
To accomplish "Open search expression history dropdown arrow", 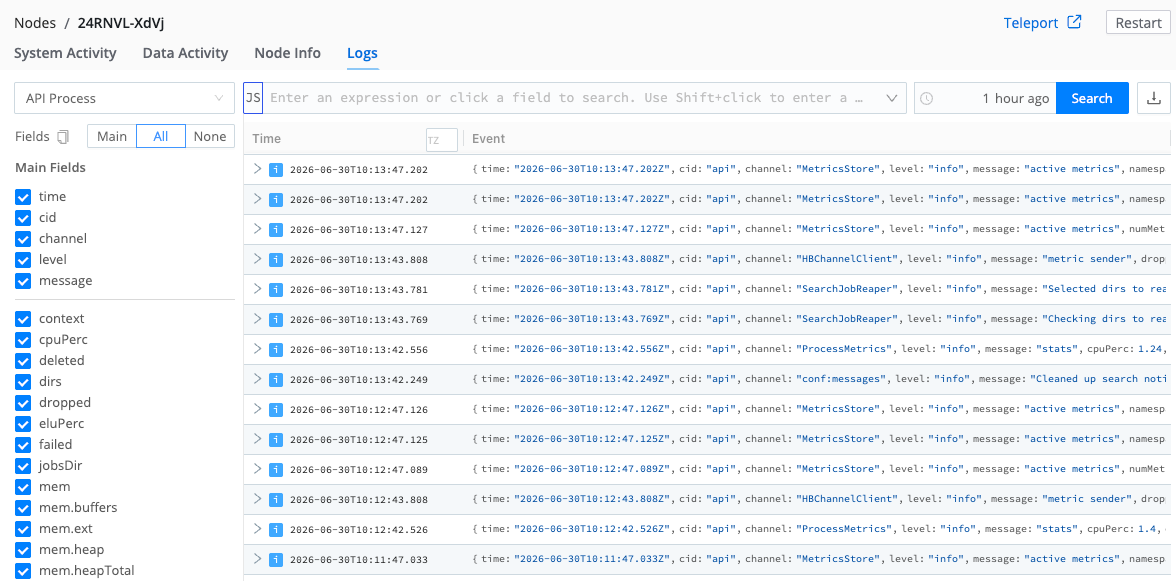I will click(892, 98).
